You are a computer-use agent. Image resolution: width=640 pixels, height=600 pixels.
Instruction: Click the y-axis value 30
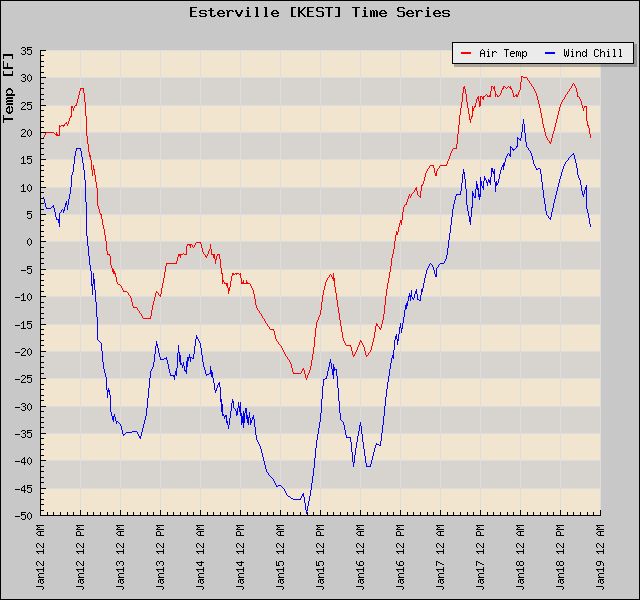pos(27,78)
